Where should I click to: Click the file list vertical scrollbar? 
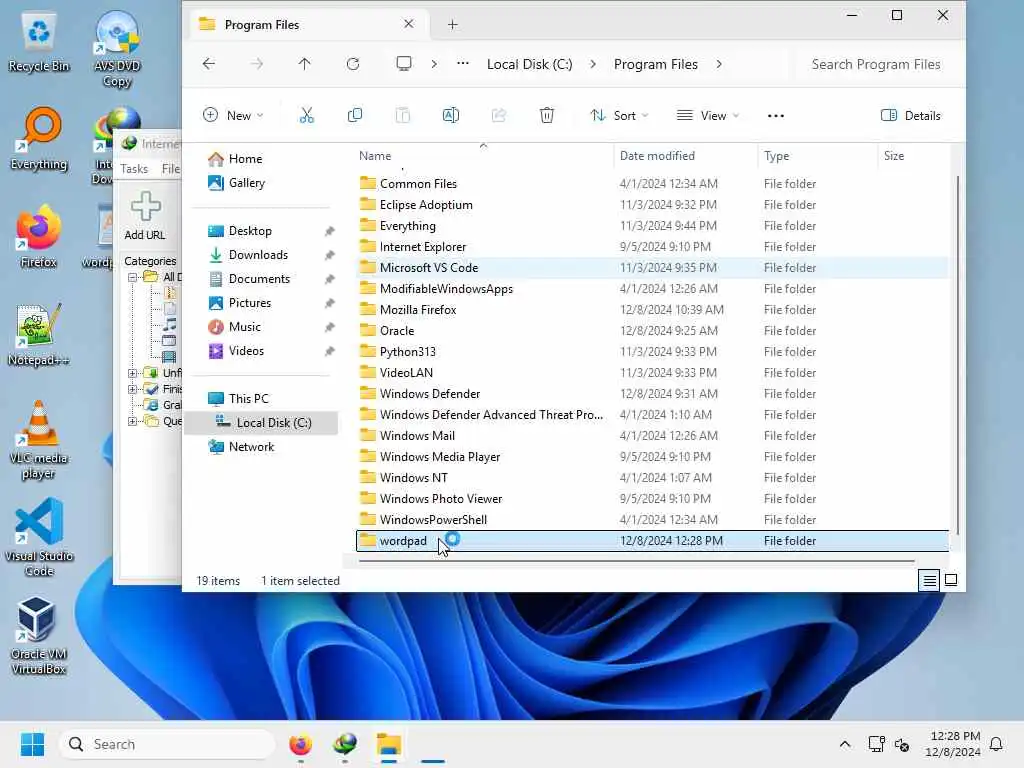[957, 353]
